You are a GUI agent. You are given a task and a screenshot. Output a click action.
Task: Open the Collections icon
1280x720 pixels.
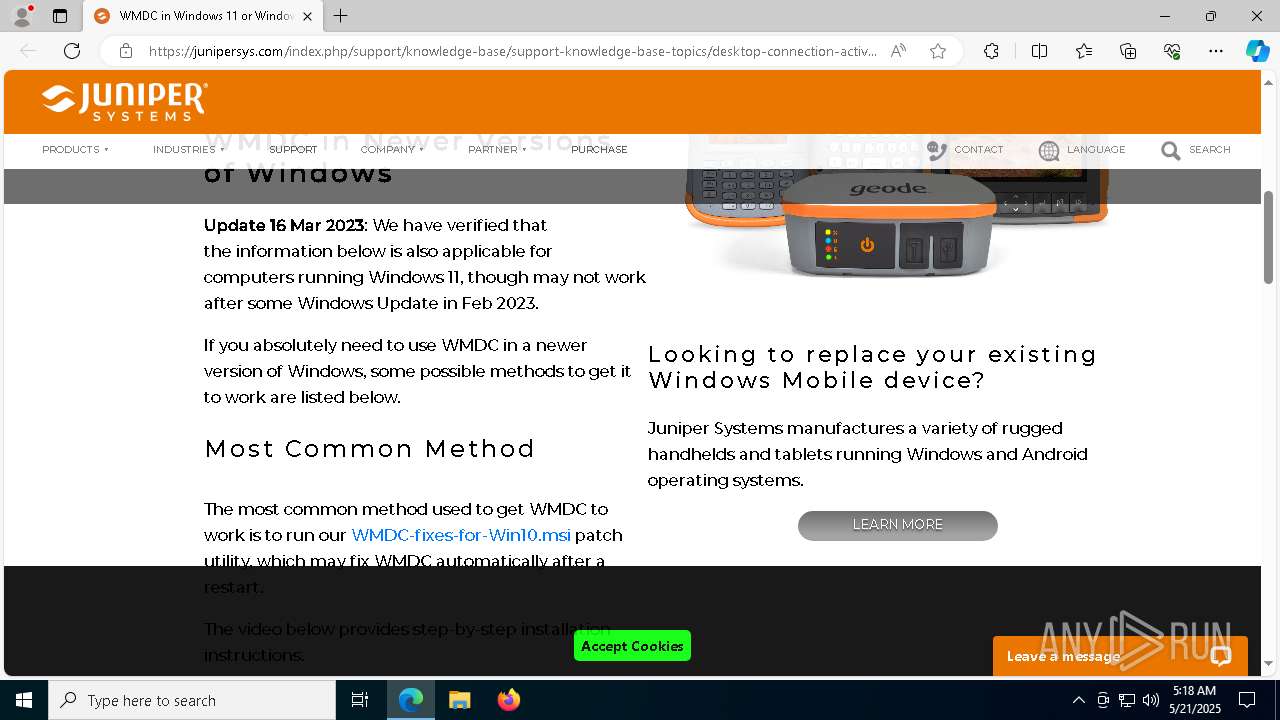click(1128, 51)
